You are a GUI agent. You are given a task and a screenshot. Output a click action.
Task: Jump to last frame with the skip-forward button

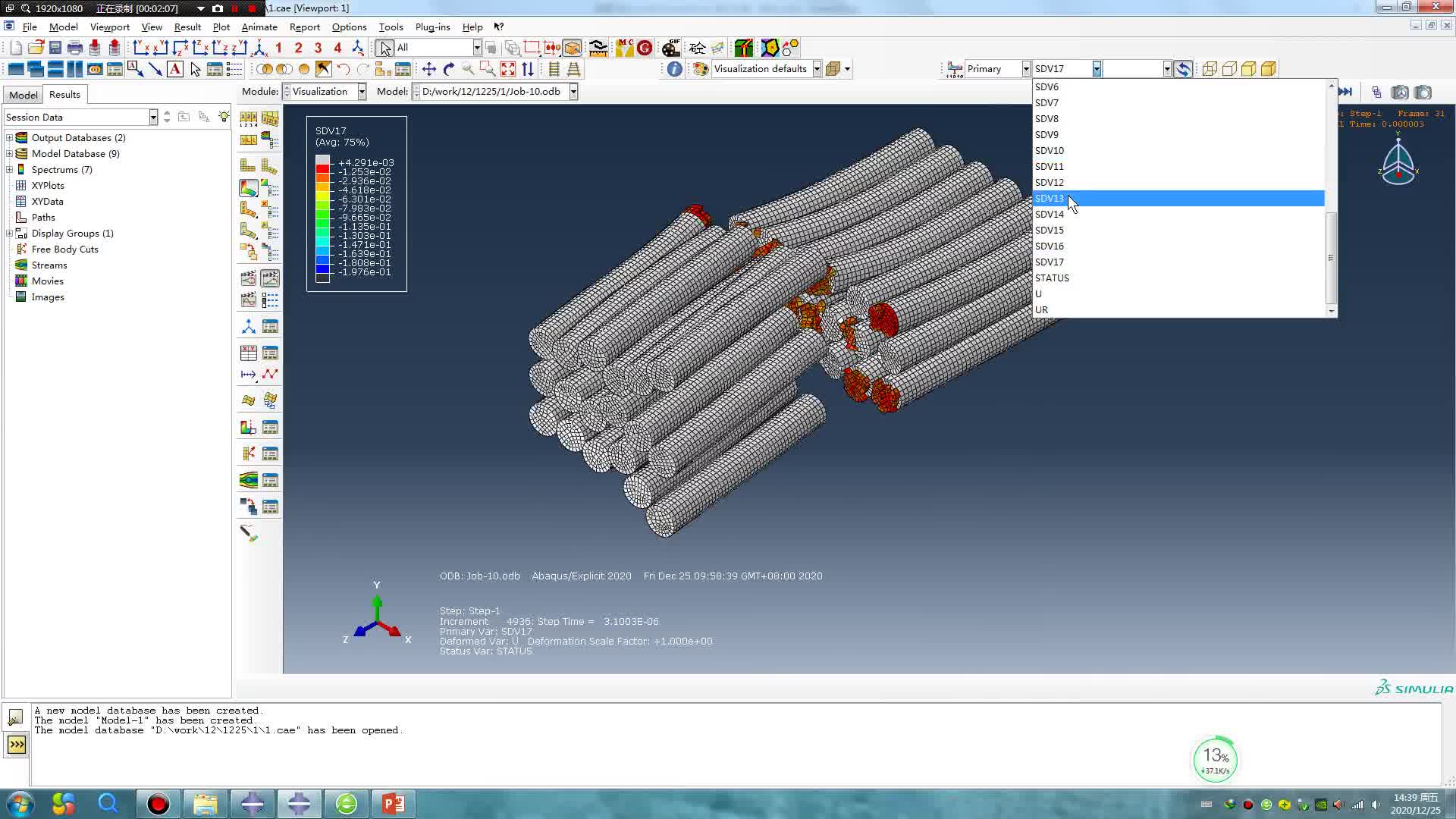click(x=1345, y=92)
